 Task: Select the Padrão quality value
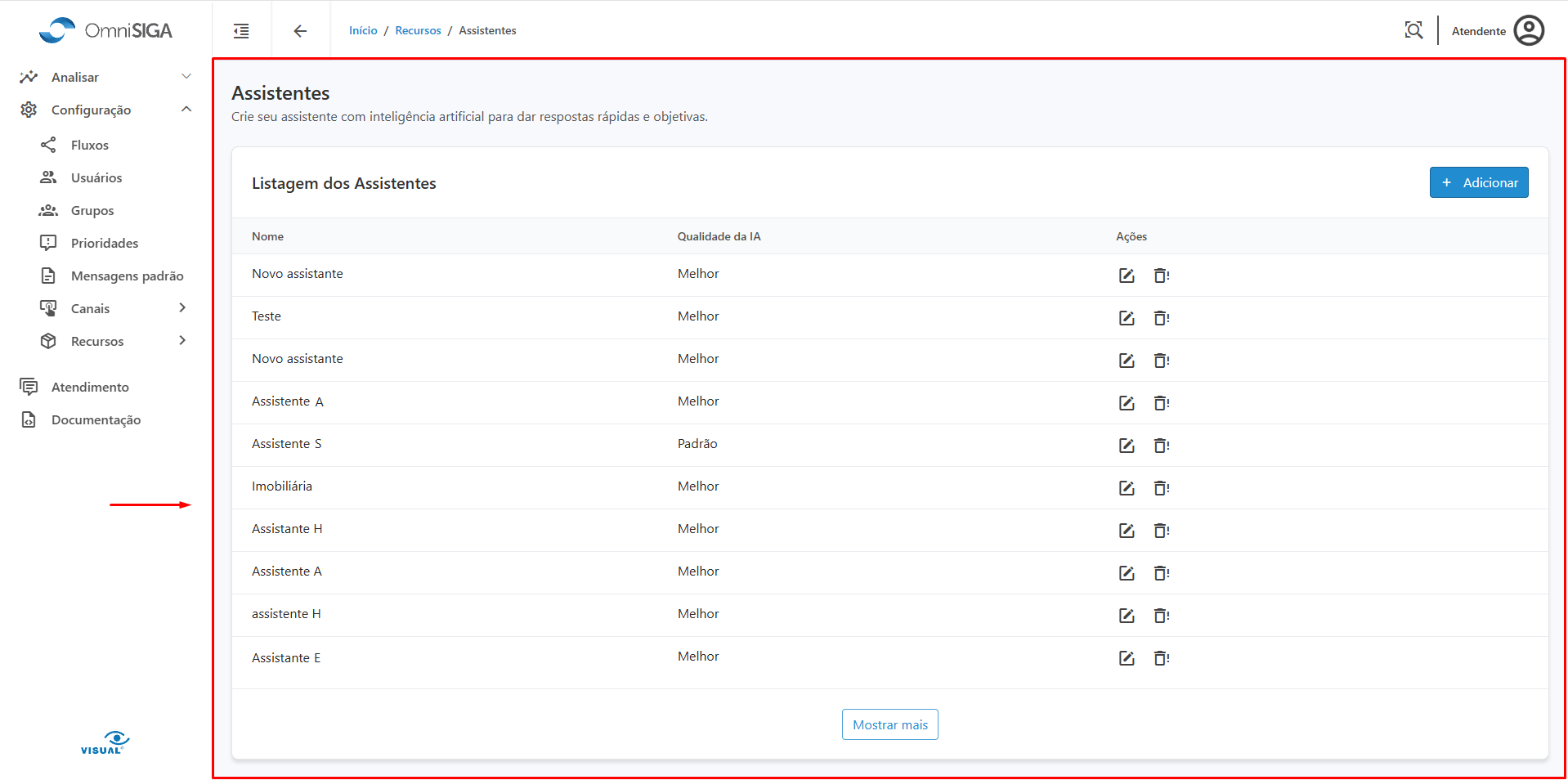pyautogui.click(x=697, y=444)
